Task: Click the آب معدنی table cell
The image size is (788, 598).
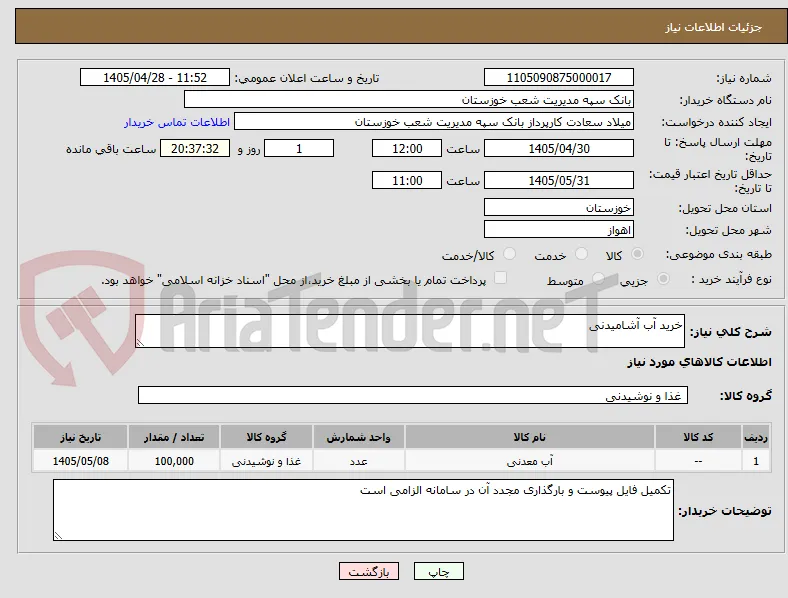Action: [x=530, y=461]
